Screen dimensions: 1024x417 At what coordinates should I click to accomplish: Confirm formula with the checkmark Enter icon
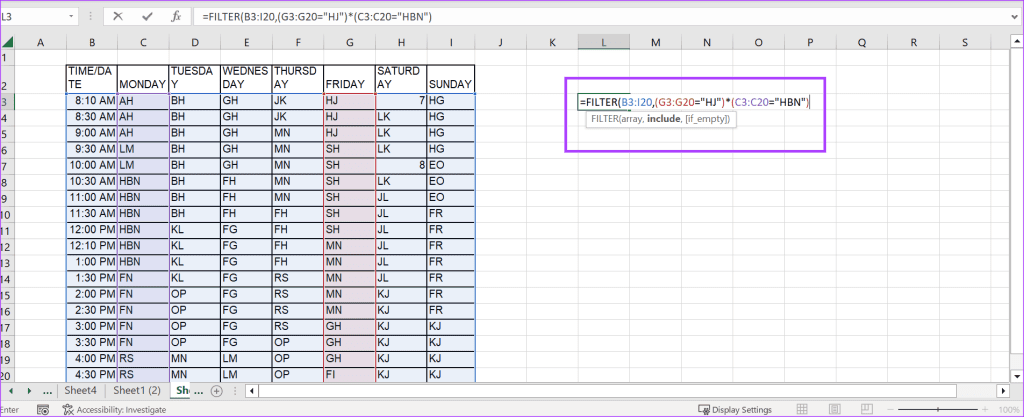tap(147, 16)
